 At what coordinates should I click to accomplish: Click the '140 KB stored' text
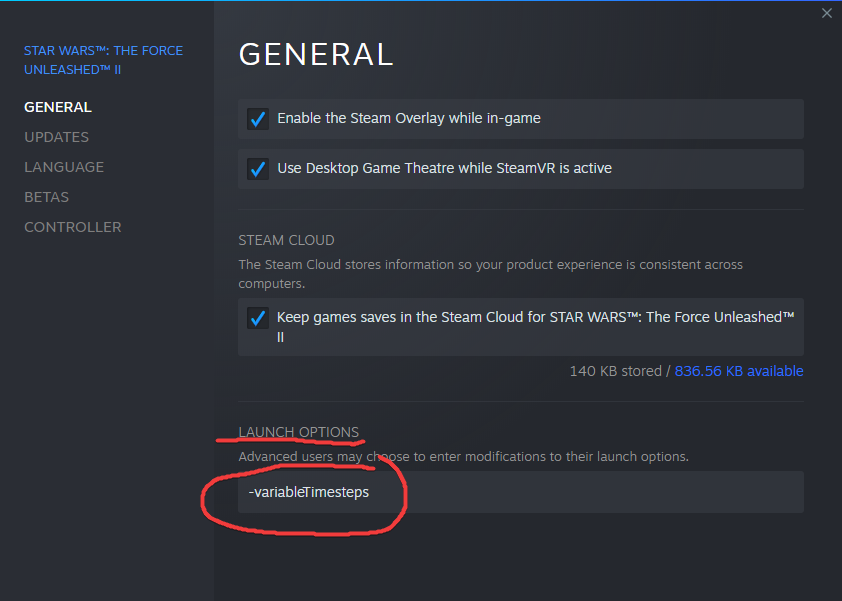coord(615,371)
